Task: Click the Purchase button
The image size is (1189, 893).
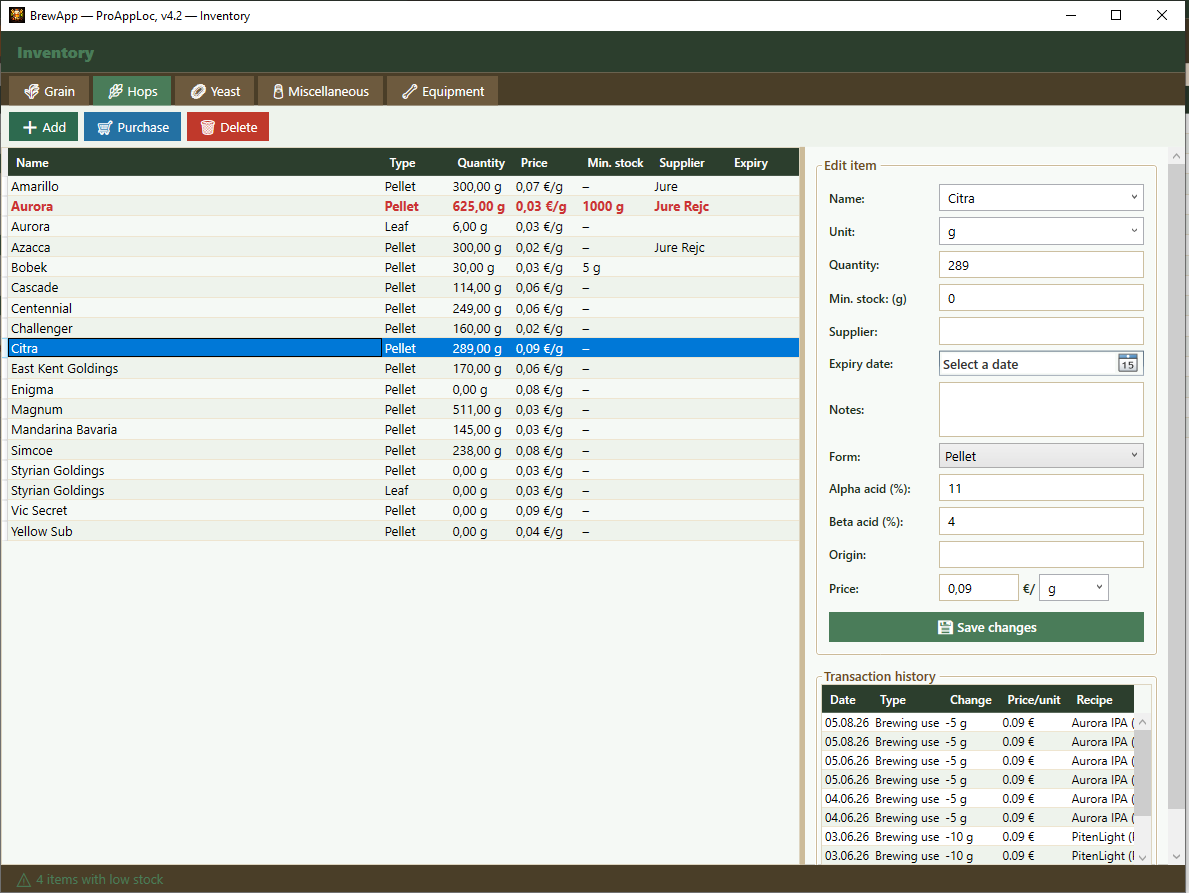Action: pos(133,127)
